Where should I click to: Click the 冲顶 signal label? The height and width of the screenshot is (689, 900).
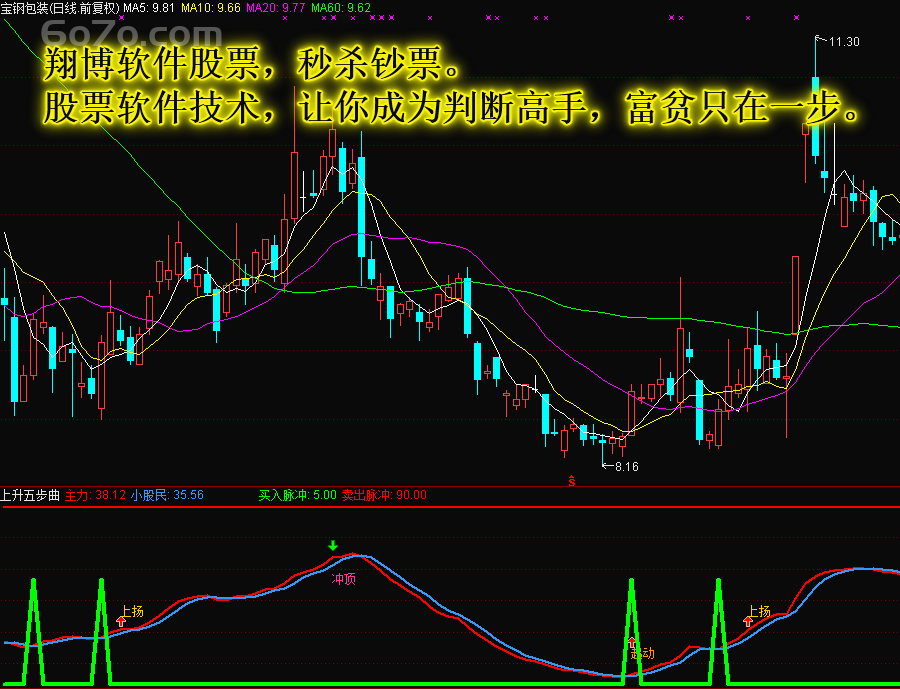(344, 579)
